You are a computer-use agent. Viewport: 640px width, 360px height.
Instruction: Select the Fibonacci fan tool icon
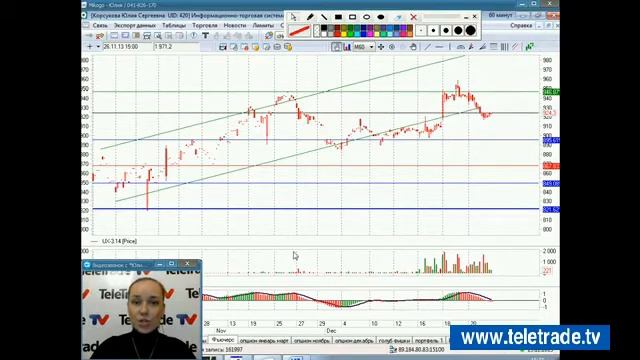pyautogui.click(x=482, y=47)
